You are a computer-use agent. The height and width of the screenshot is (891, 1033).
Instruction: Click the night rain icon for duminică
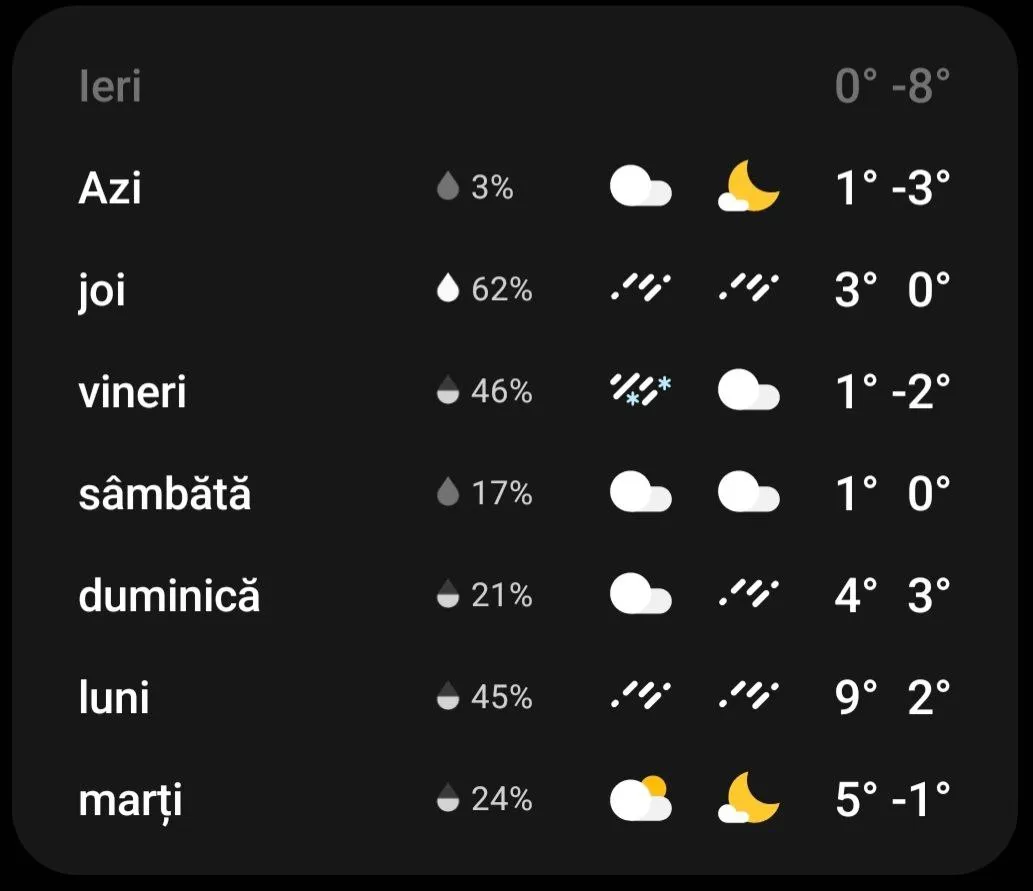tap(748, 595)
